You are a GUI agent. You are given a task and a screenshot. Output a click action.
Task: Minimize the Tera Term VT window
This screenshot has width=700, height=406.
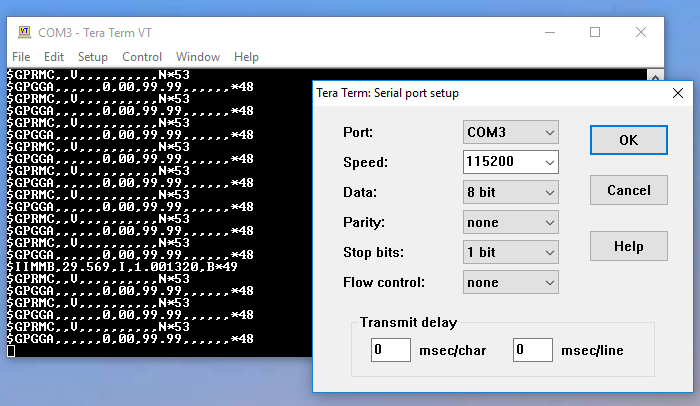(x=550, y=32)
